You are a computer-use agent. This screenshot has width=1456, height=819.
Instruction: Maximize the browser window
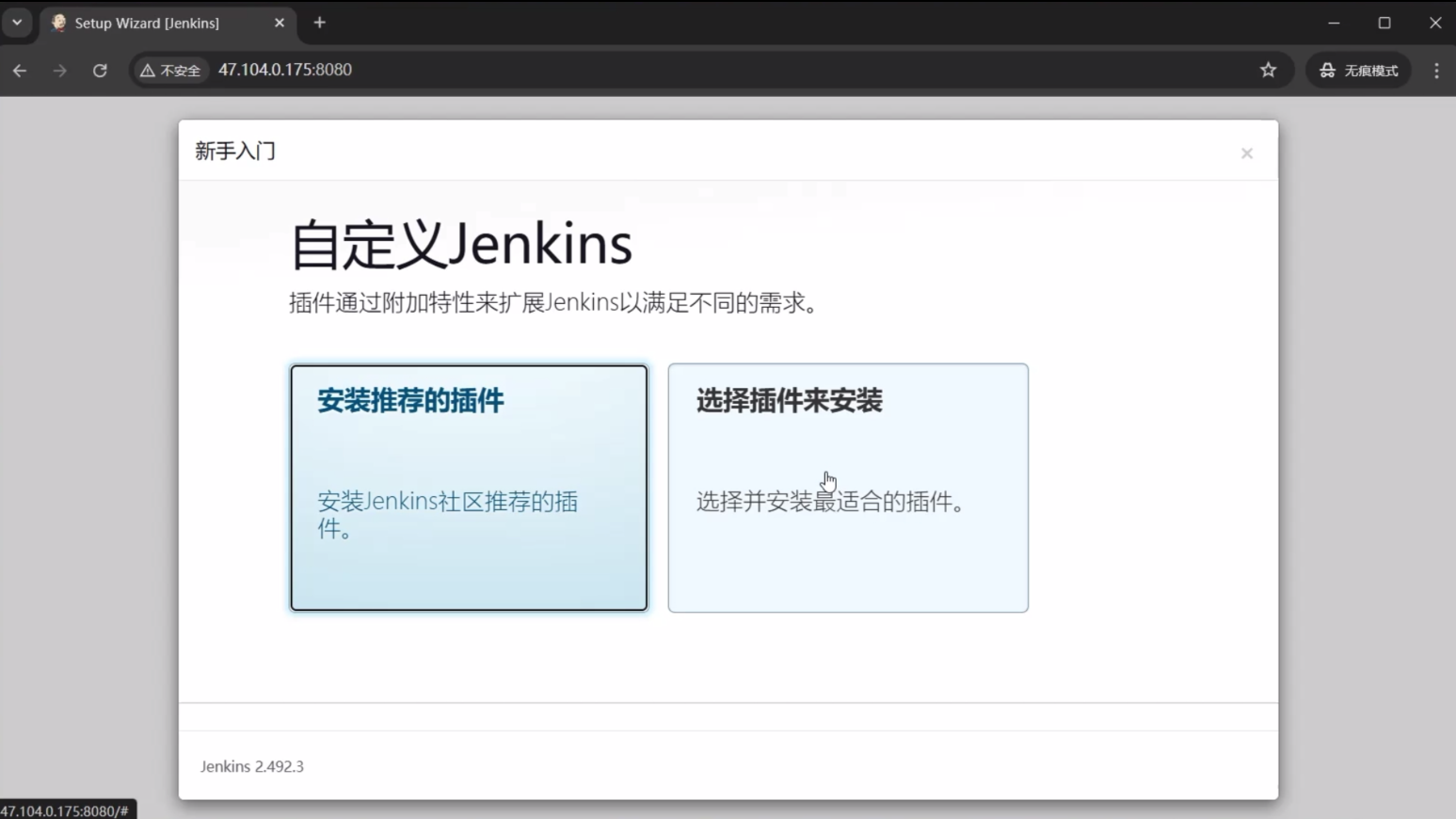[x=1384, y=23]
